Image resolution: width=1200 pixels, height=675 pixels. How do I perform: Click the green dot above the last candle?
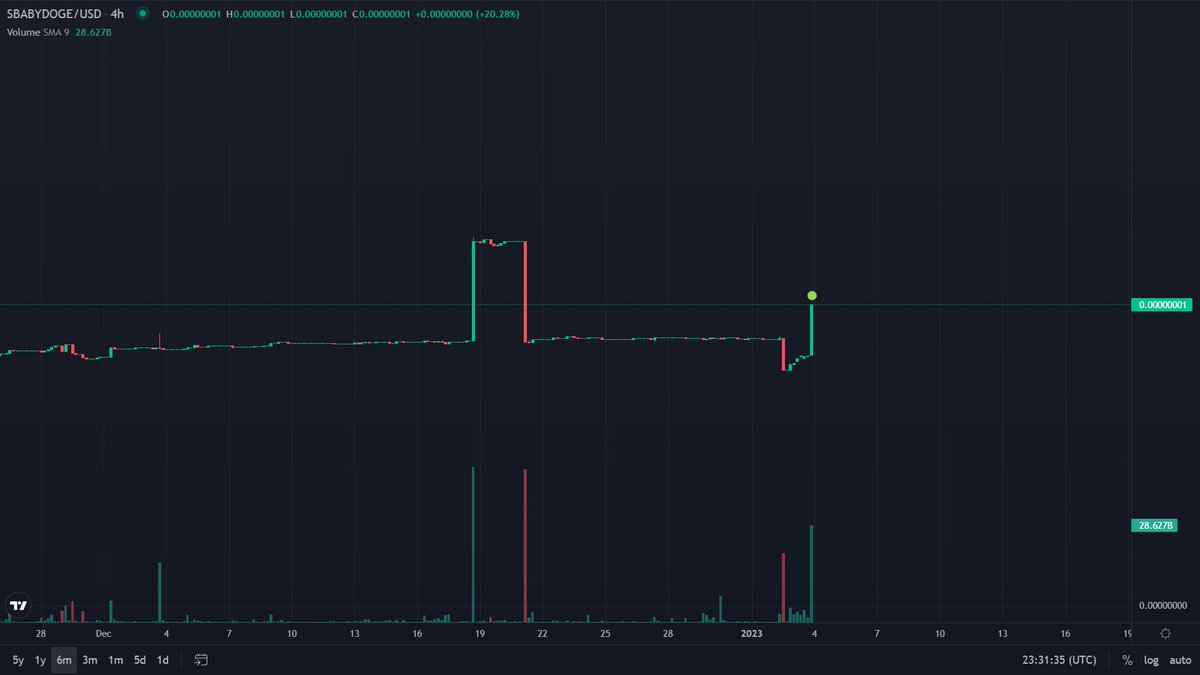coord(812,296)
